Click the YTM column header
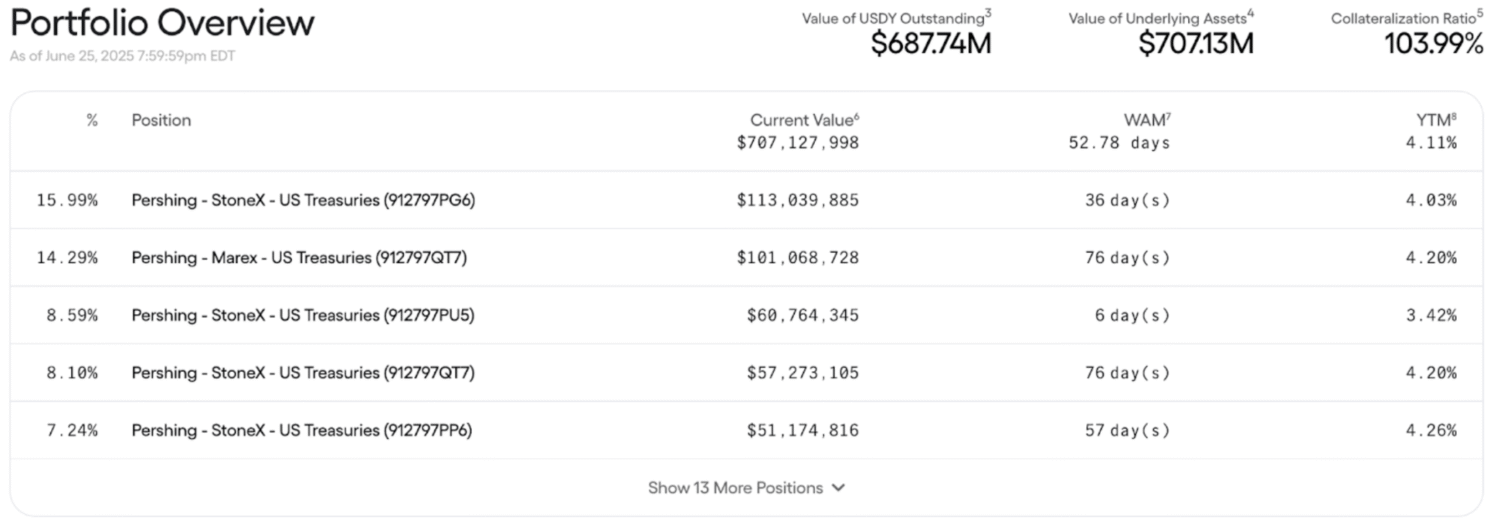This screenshot has height=529, width=1500. (x=1434, y=120)
